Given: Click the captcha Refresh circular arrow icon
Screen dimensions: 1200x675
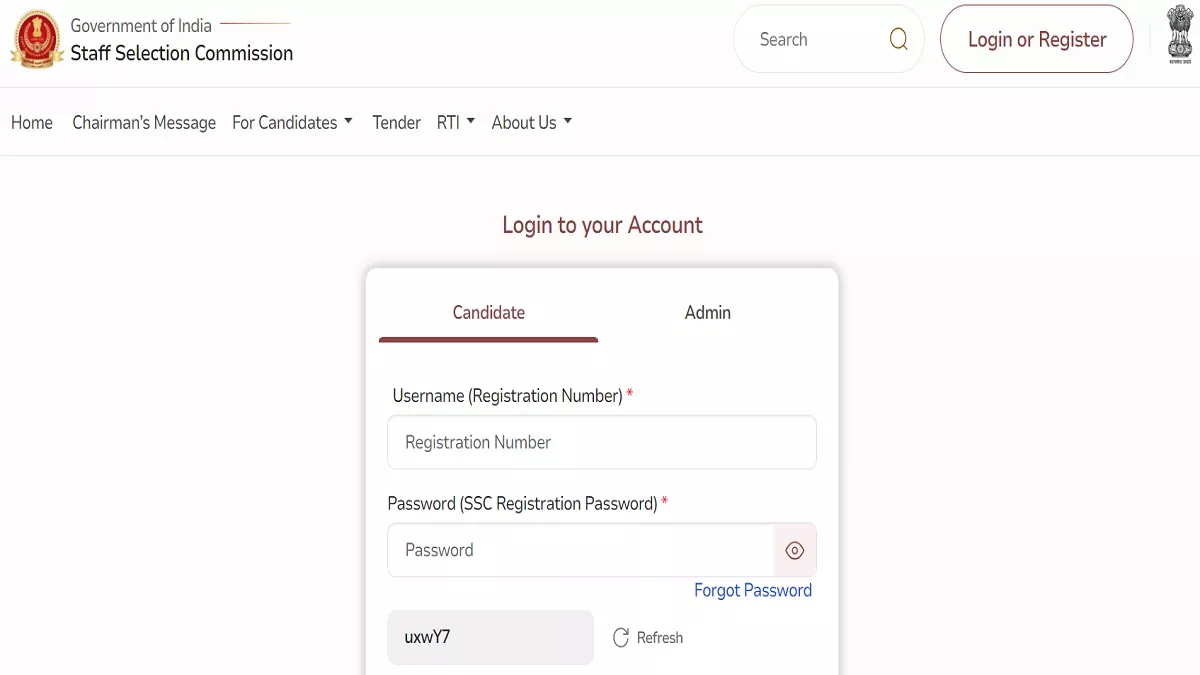Looking at the screenshot, I should pyautogui.click(x=621, y=638).
